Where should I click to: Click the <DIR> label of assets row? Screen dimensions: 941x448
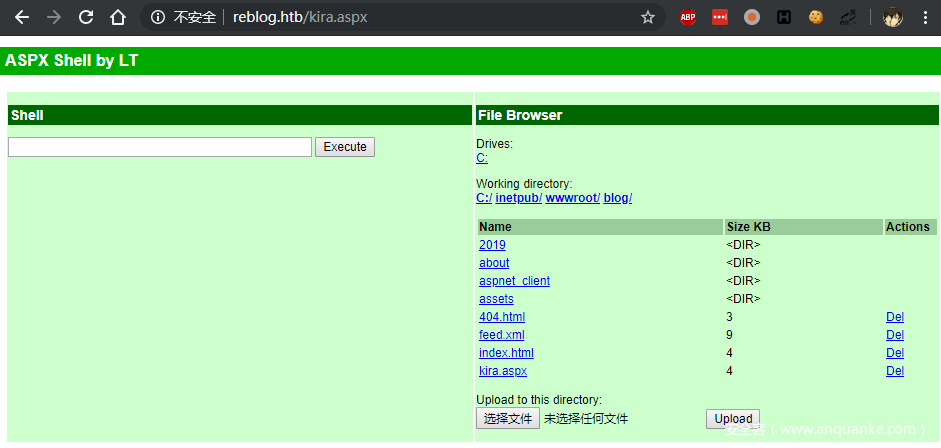744,299
